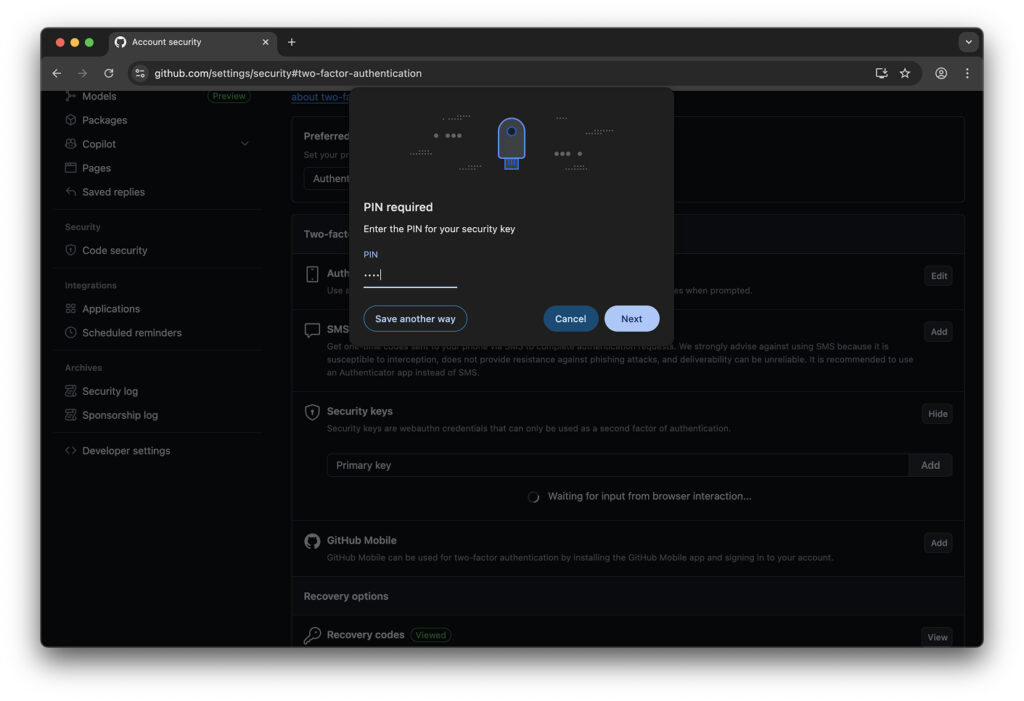1024x701 pixels.
Task: Click Edit for the Authenticator app
Action: pos(938,276)
